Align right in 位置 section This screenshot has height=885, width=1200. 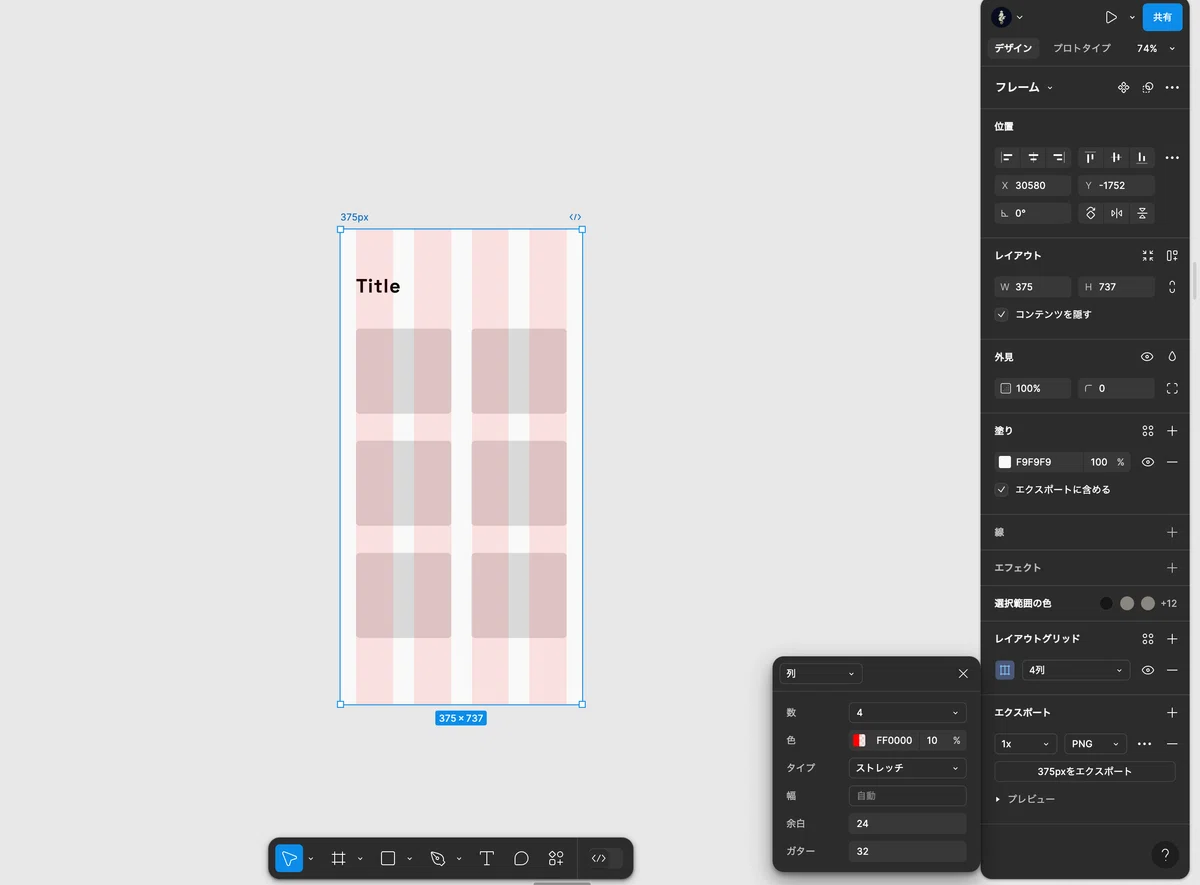click(1058, 157)
